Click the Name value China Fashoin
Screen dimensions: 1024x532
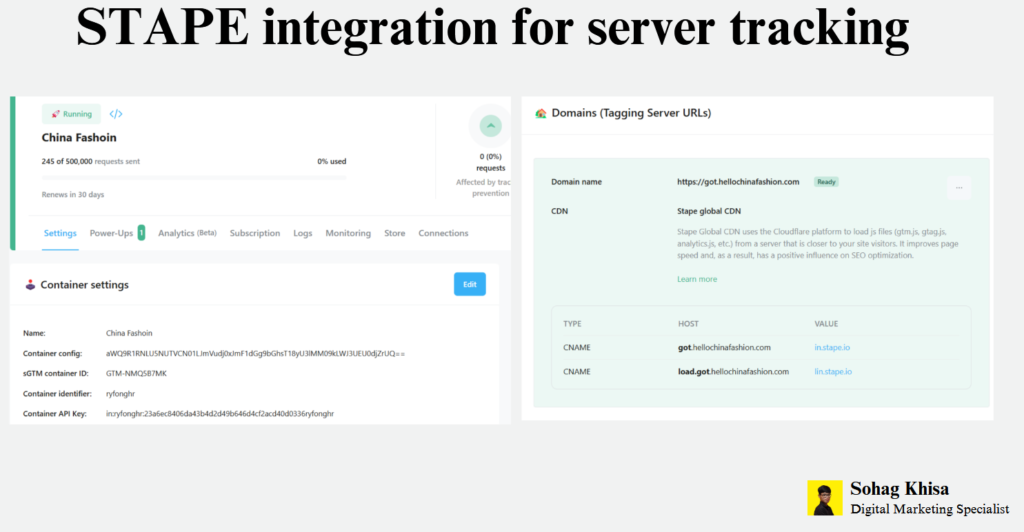point(129,333)
